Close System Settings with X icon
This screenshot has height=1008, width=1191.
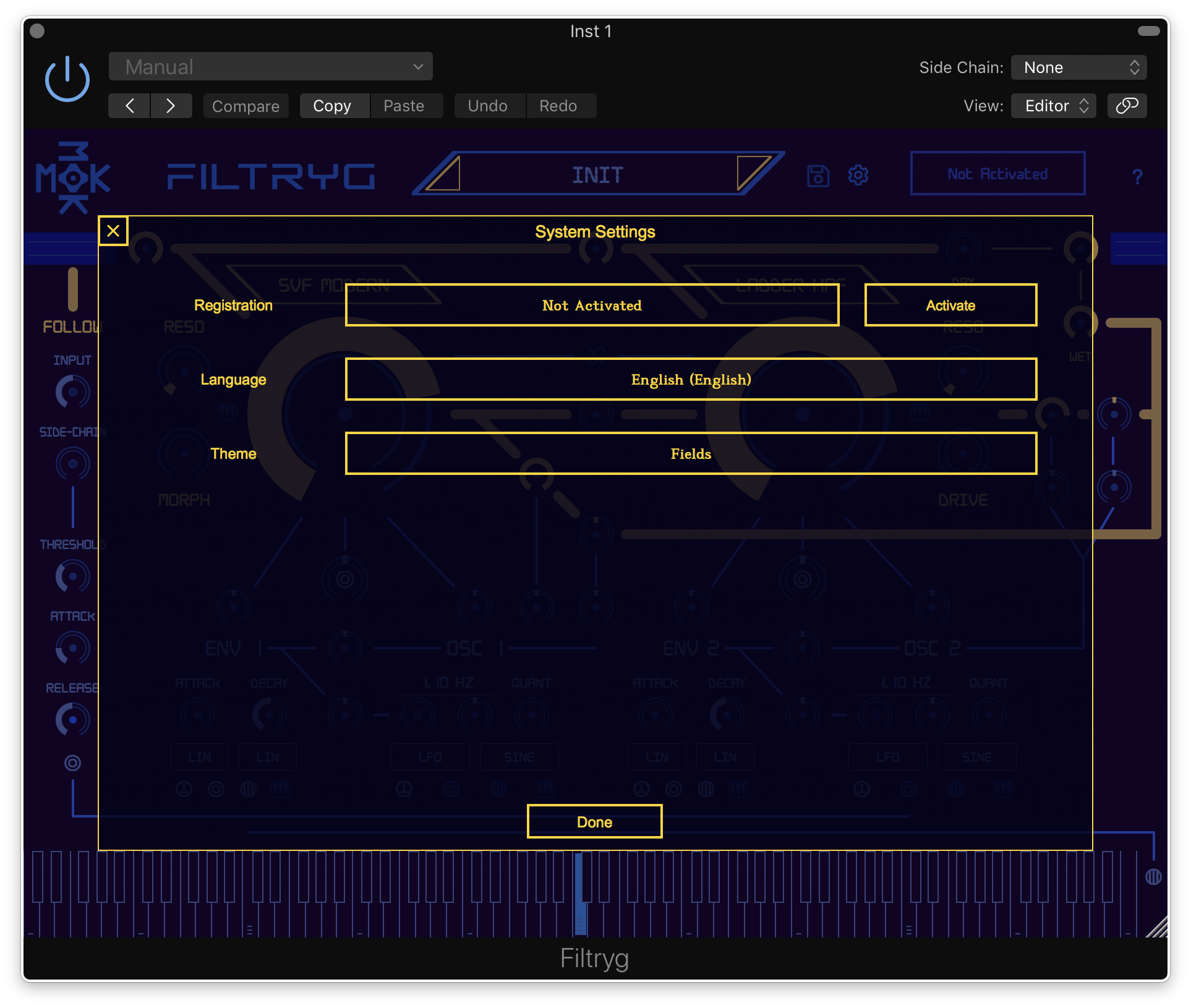(113, 231)
